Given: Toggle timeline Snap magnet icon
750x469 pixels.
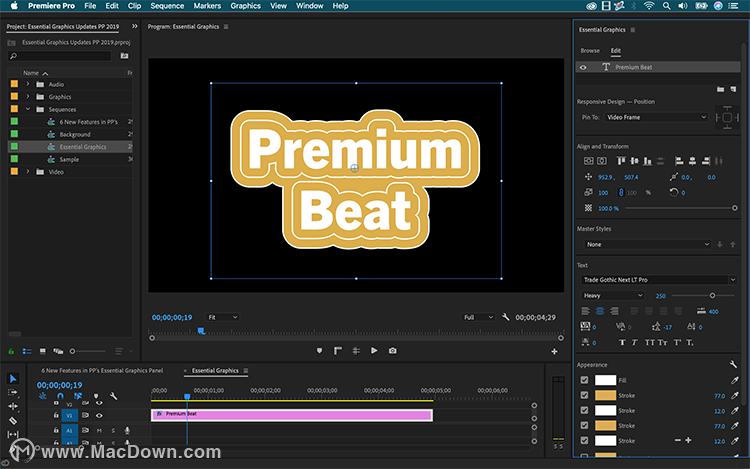Looking at the screenshot, I should pos(60,396).
